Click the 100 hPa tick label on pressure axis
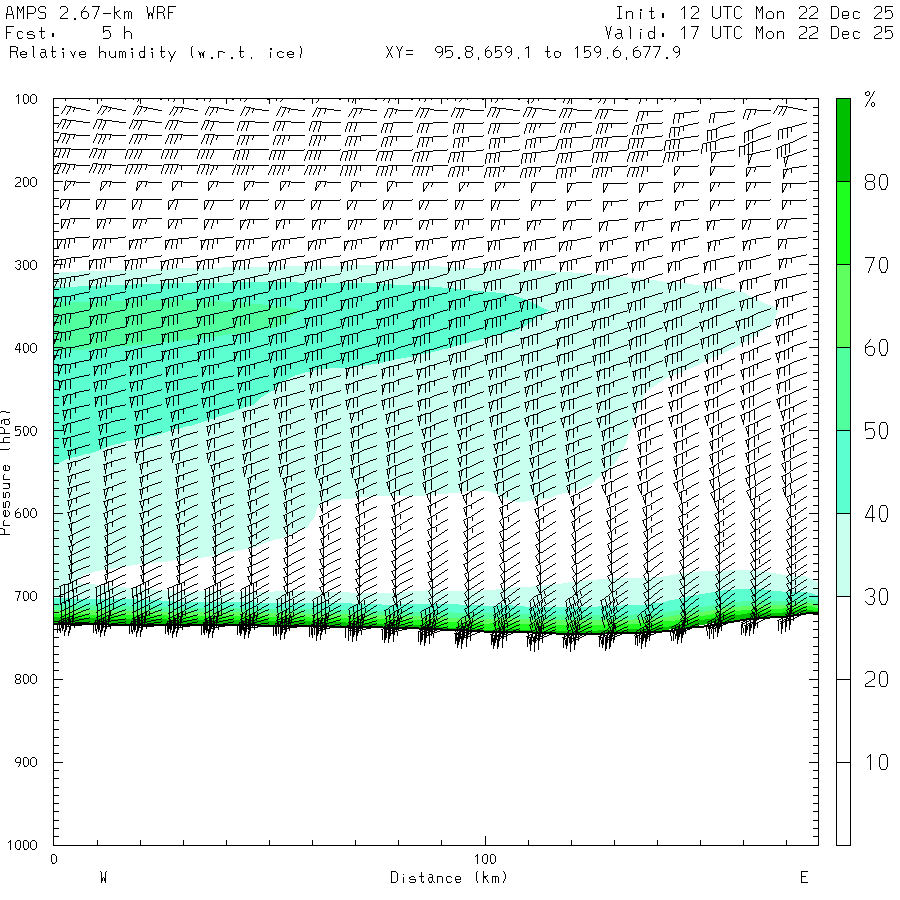900x900 pixels. click(x=26, y=100)
